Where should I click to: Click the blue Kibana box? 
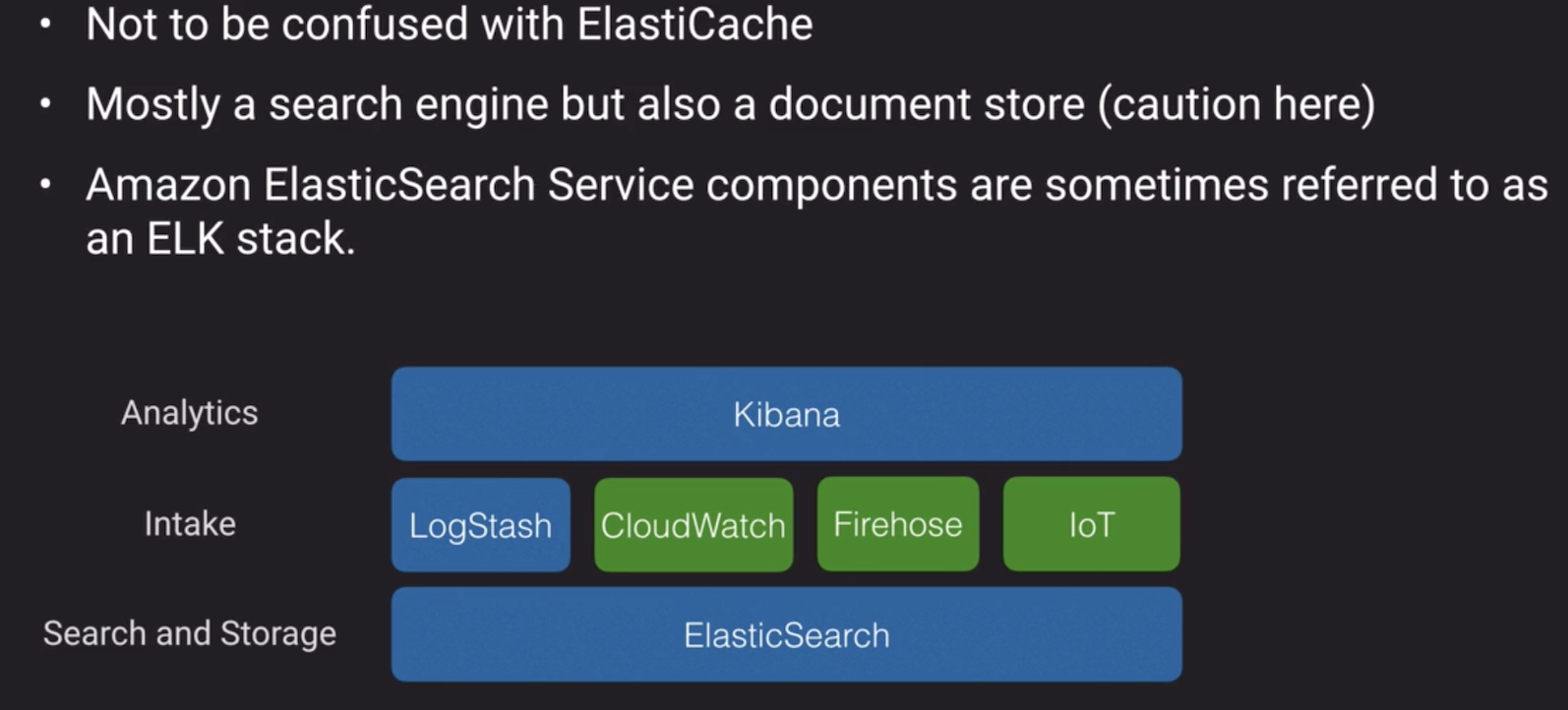point(786,414)
